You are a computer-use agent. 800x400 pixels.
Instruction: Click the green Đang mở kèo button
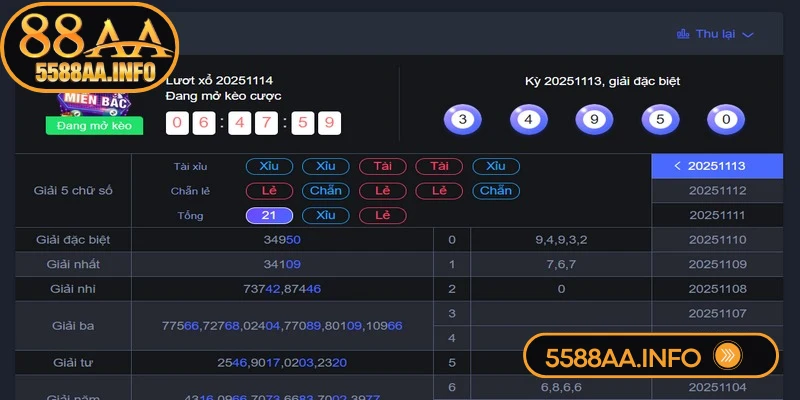[x=93, y=125]
